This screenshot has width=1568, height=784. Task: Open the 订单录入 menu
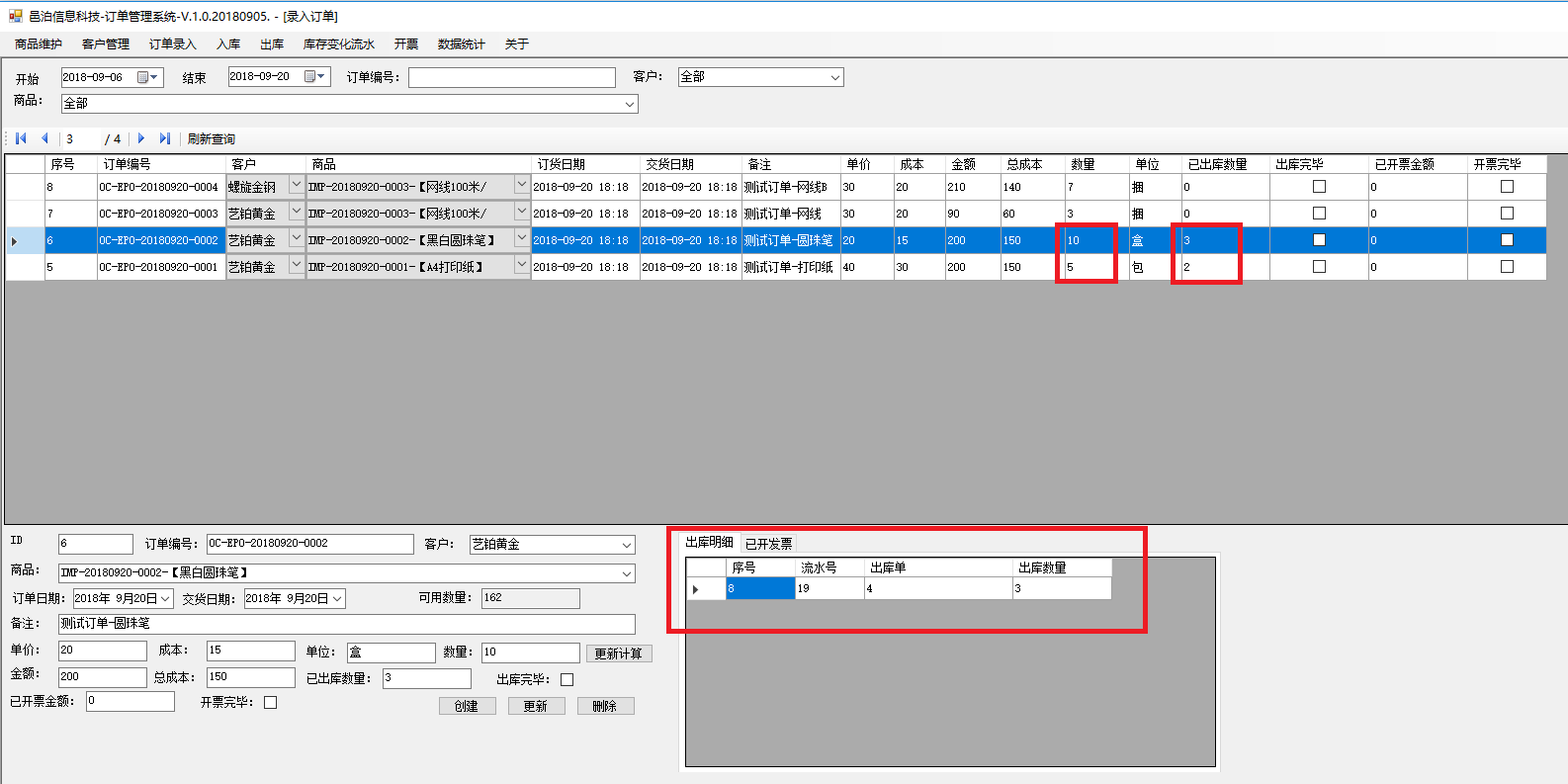[173, 44]
